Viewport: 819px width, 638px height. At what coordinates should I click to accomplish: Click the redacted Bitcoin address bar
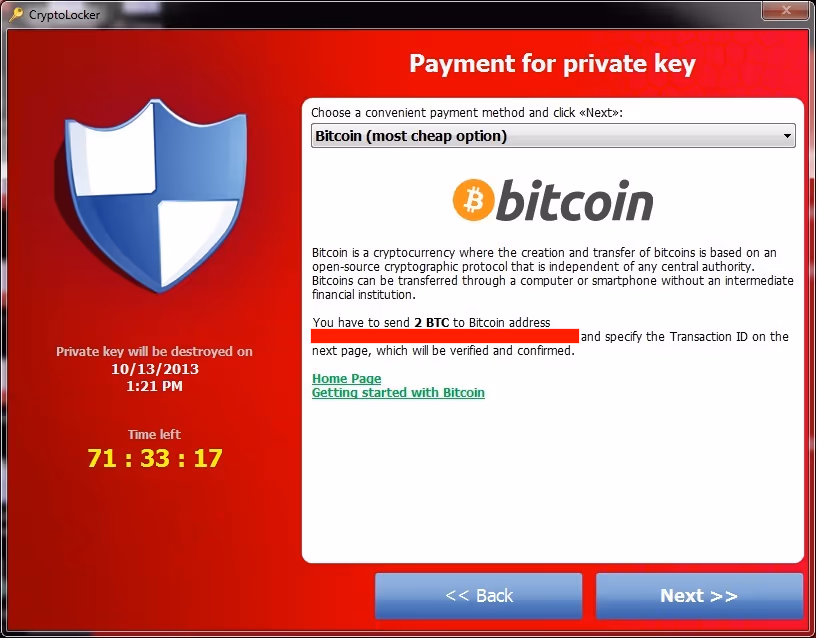[x=445, y=336]
